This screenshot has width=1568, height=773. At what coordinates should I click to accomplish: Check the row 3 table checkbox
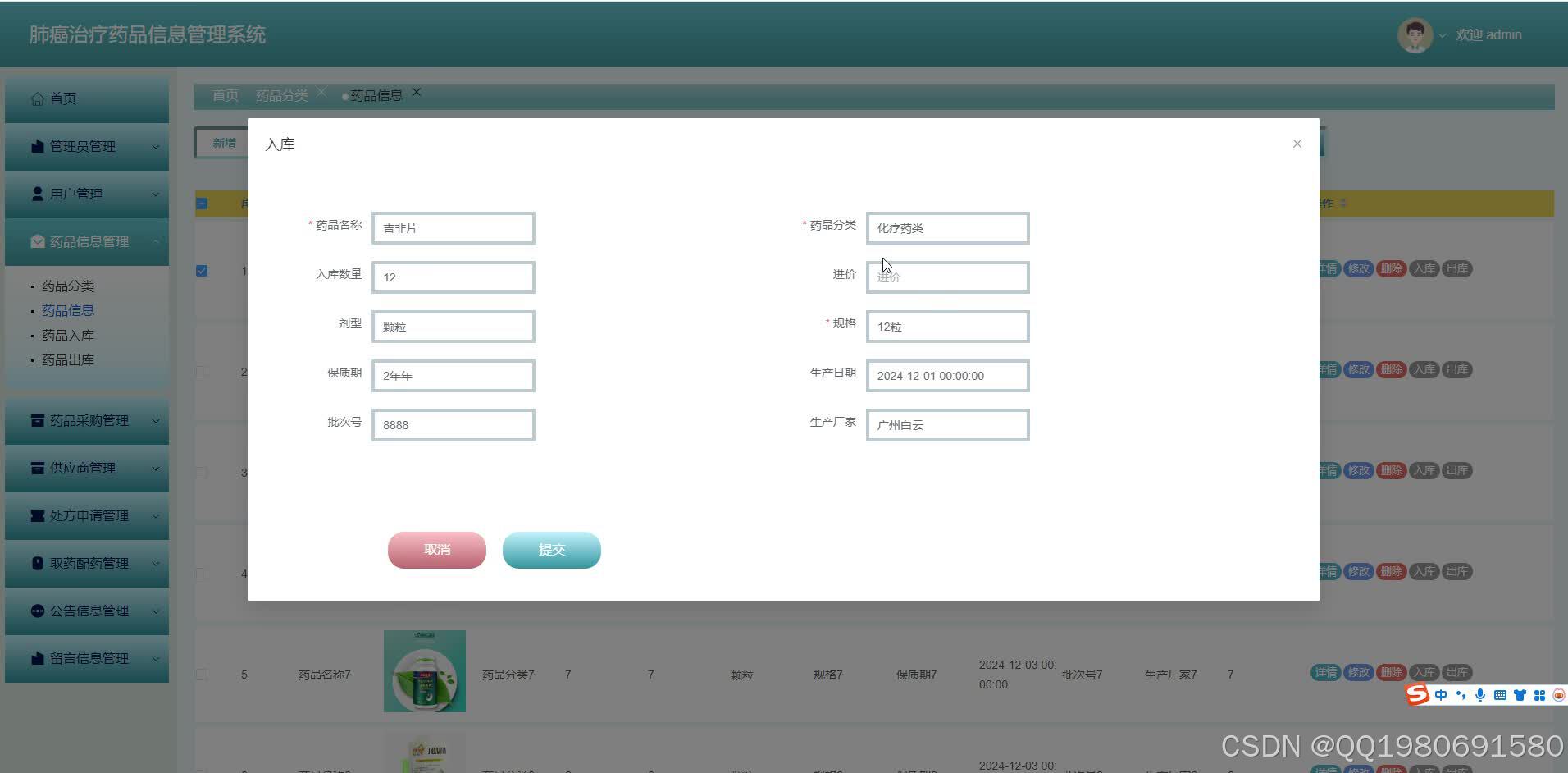[202, 473]
